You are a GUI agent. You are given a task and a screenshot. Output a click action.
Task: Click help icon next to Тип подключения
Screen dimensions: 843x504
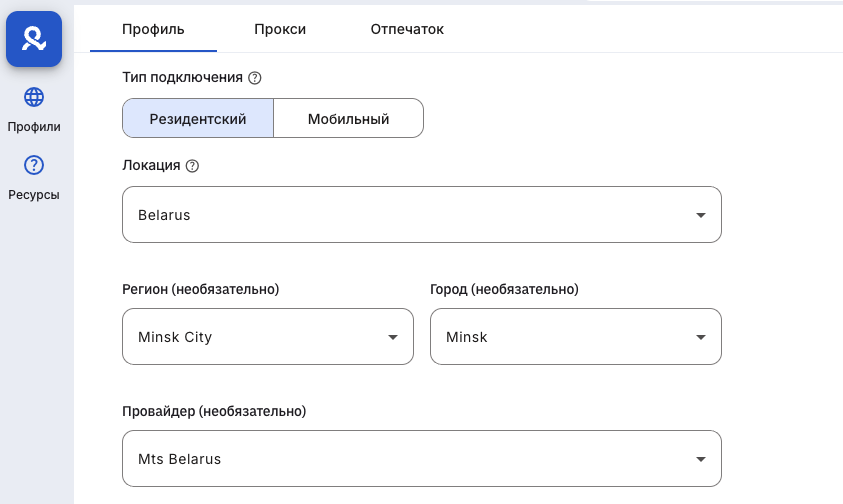[x=255, y=78]
